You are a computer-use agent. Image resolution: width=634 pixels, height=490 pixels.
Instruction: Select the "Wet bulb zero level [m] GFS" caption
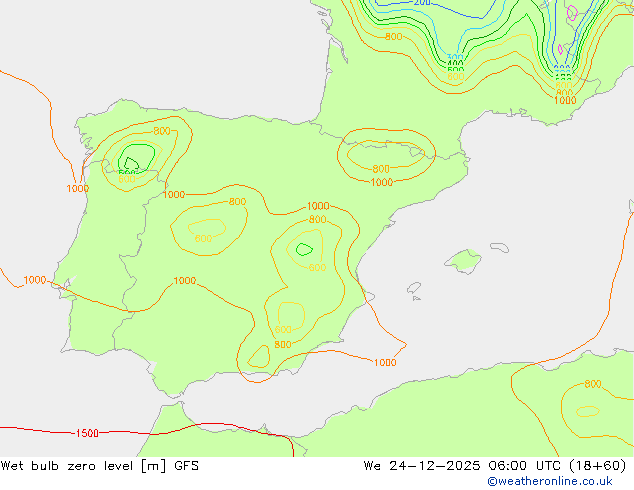pyautogui.click(x=99, y=466)
